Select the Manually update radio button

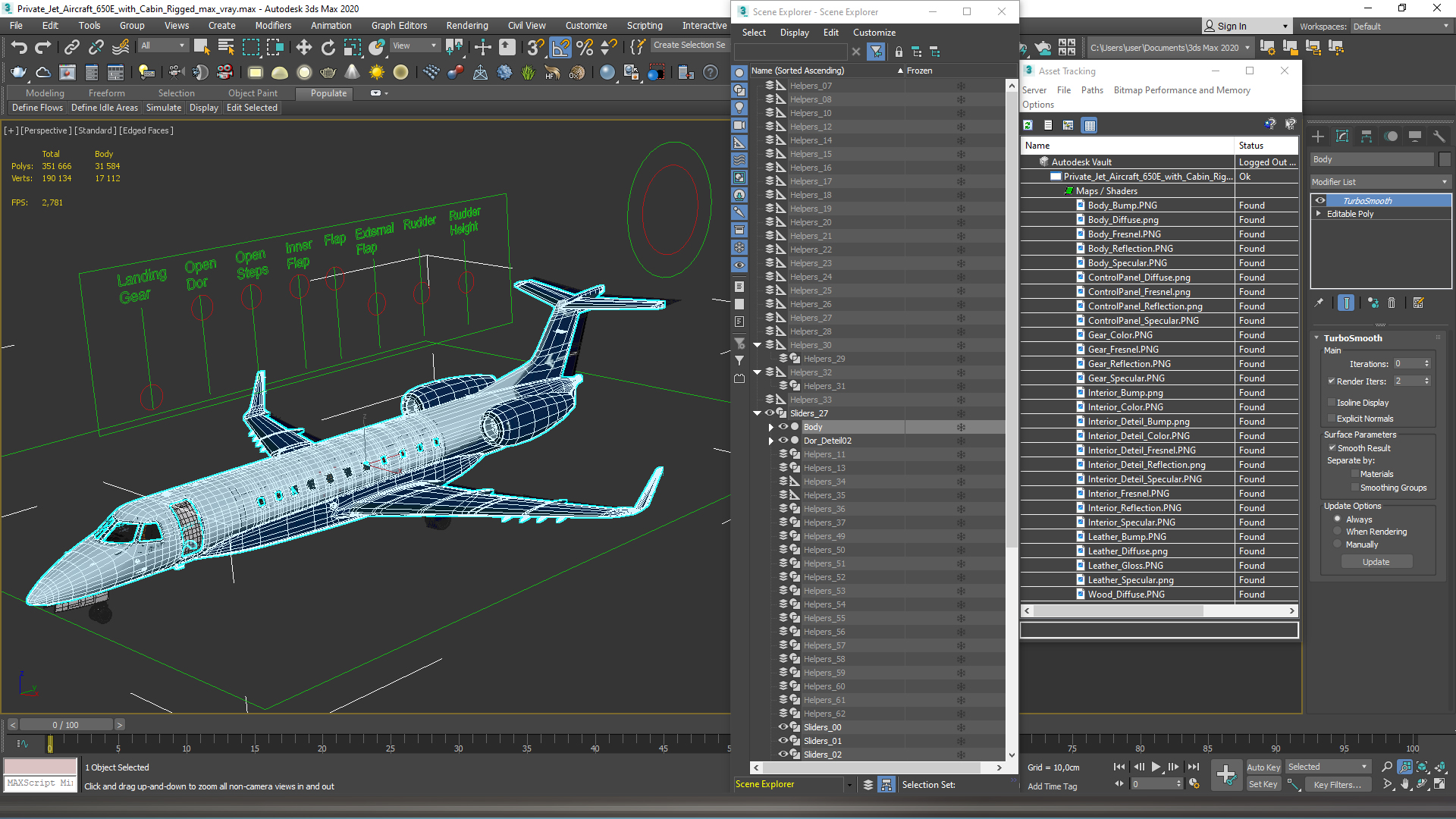[1338, 544]
